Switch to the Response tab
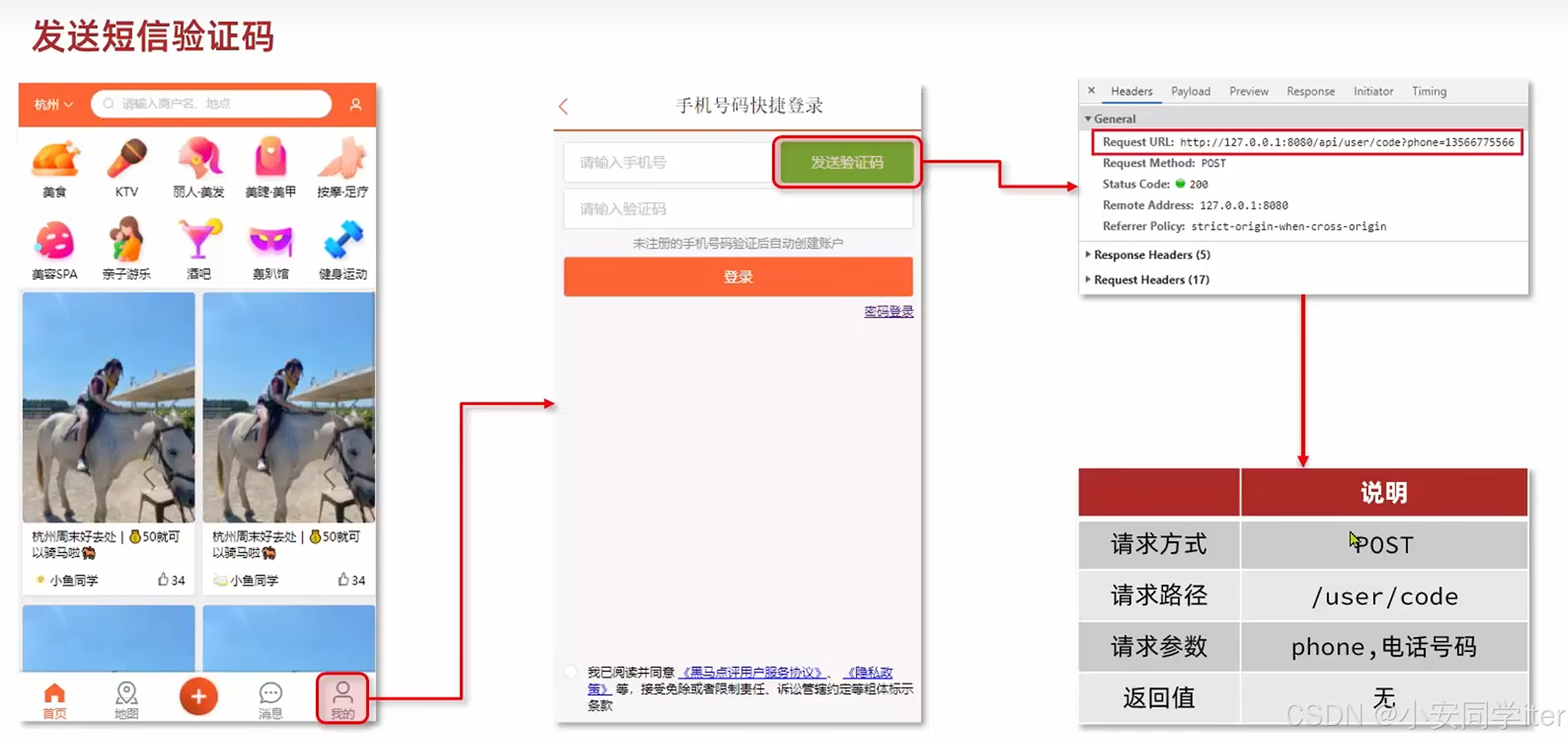The height and width of the screenshot is (741, 1568). click(1310, 92)
